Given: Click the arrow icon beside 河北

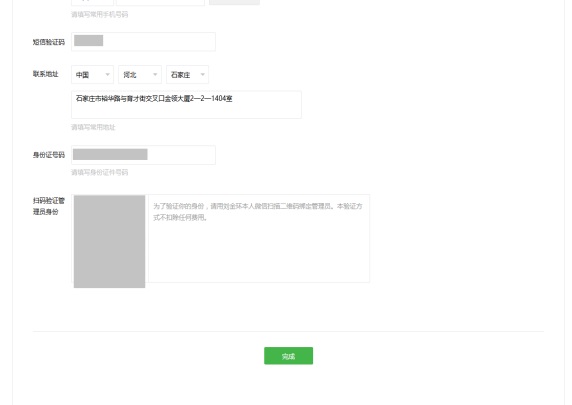Looking at the screenshot, I should [x=155, y=74].
